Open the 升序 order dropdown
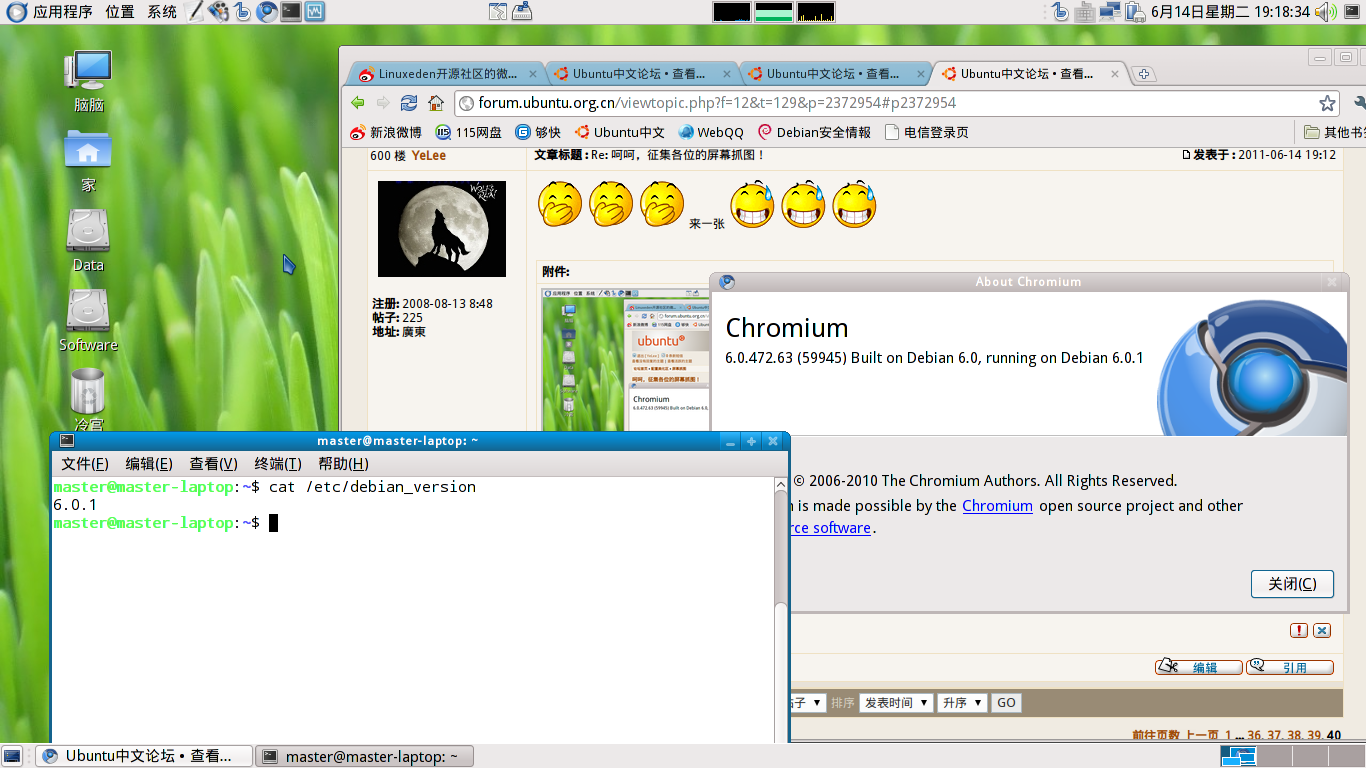Screen dimensions: 1366x768 pos(963,703)
